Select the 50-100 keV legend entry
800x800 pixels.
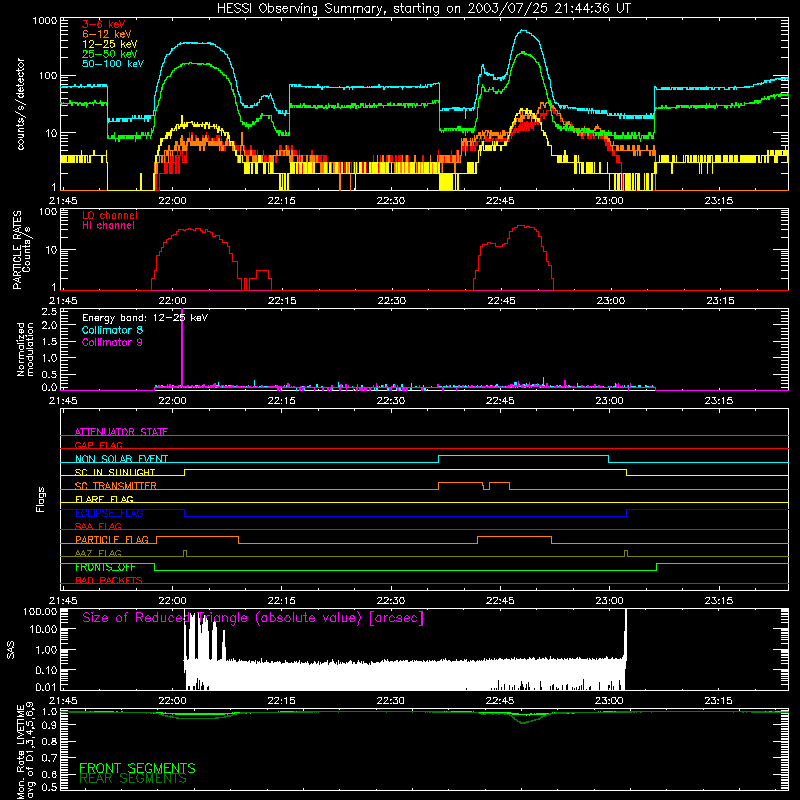click(113, 64)
